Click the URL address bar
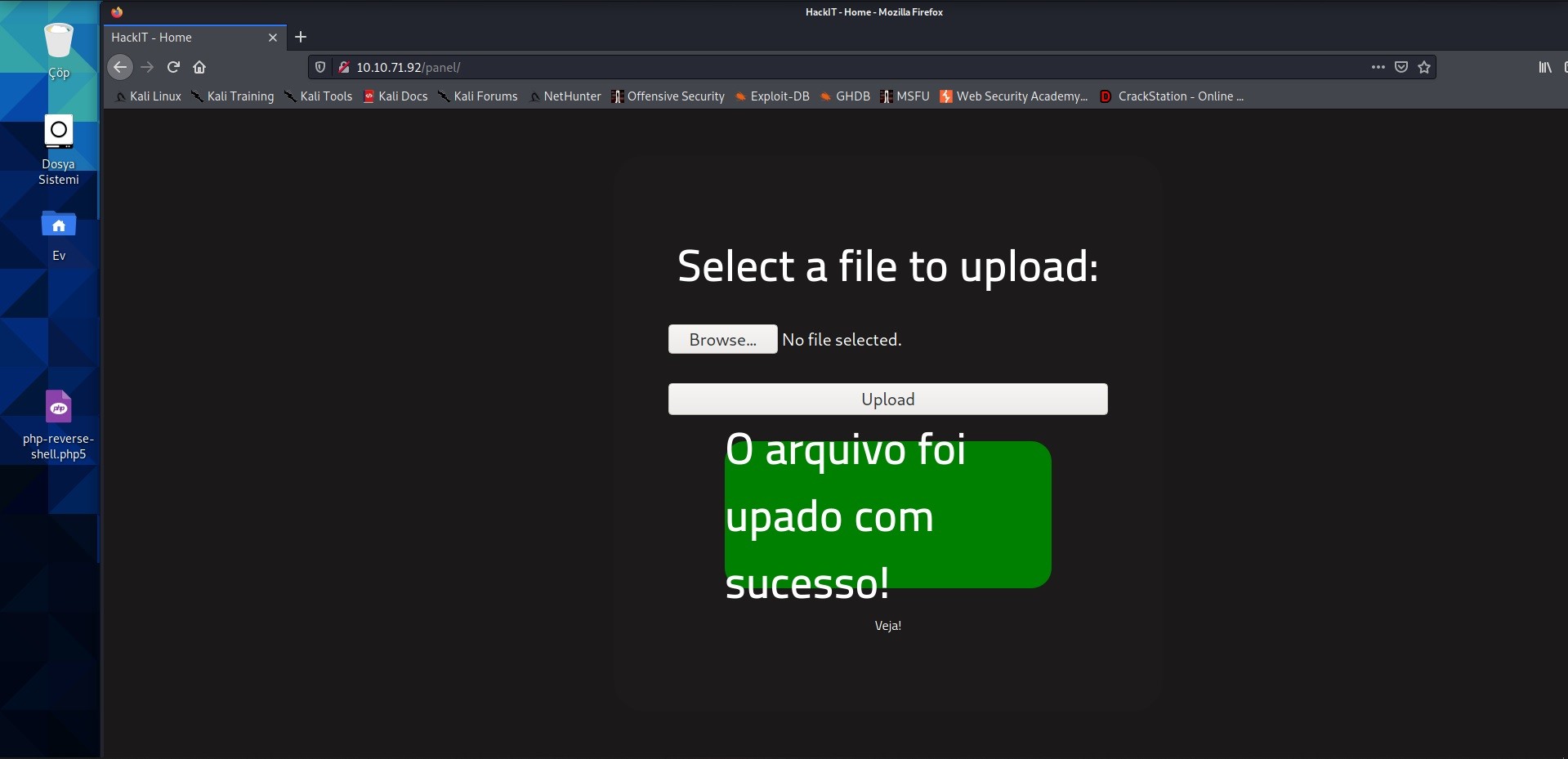1568x759 pixels. click(817, 67)
